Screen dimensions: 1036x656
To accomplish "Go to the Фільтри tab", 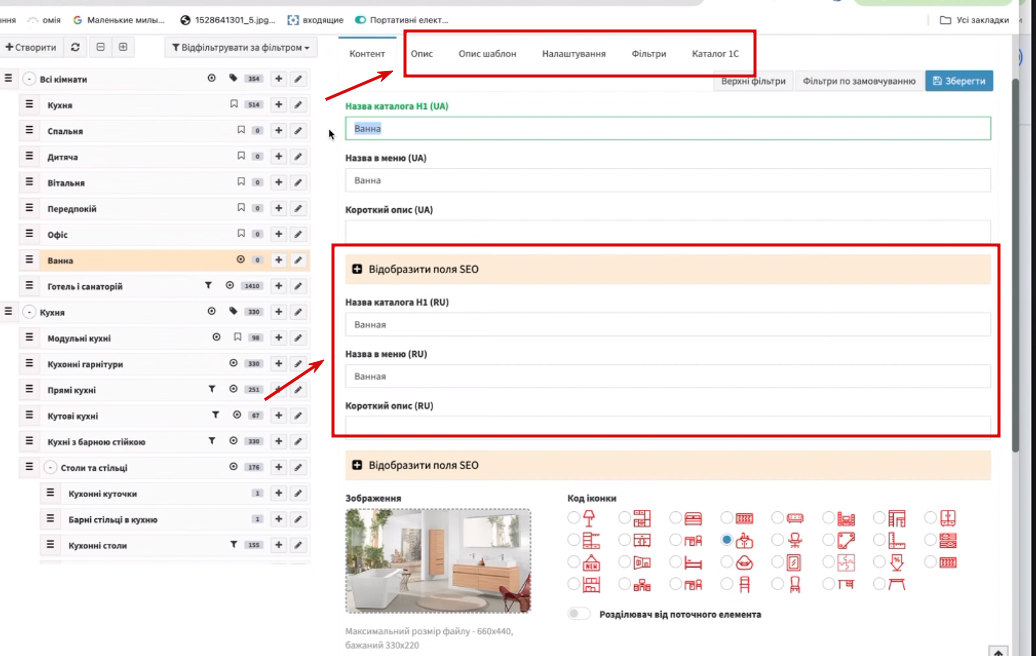I will 649,54.
